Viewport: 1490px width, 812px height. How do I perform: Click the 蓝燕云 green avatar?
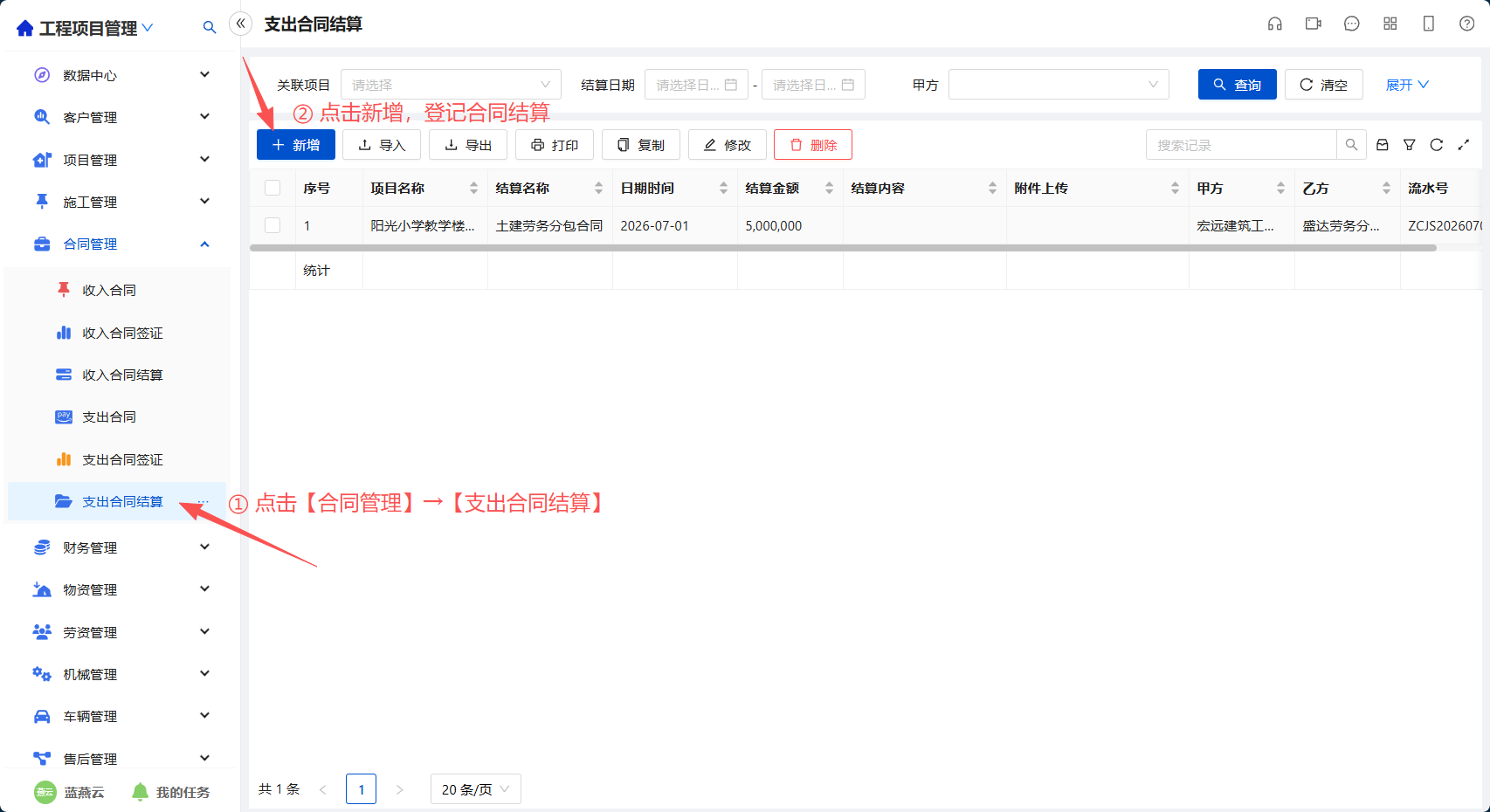45,792
